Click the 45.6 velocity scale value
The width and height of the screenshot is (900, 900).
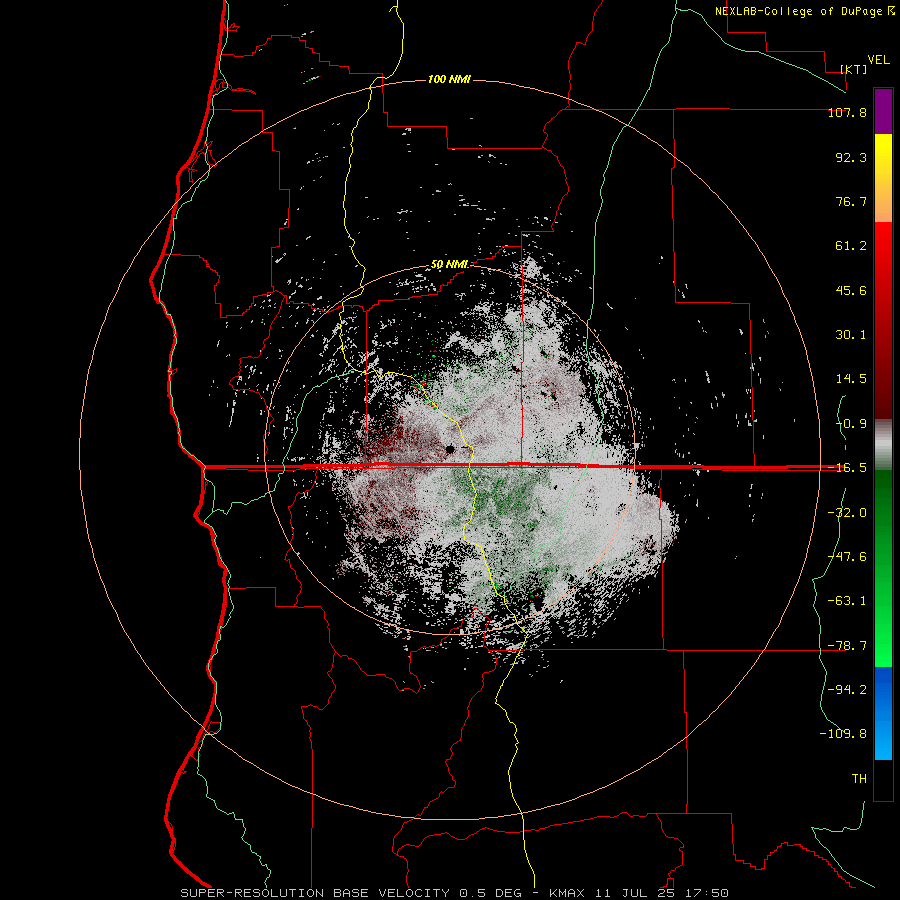coord(851,290)
